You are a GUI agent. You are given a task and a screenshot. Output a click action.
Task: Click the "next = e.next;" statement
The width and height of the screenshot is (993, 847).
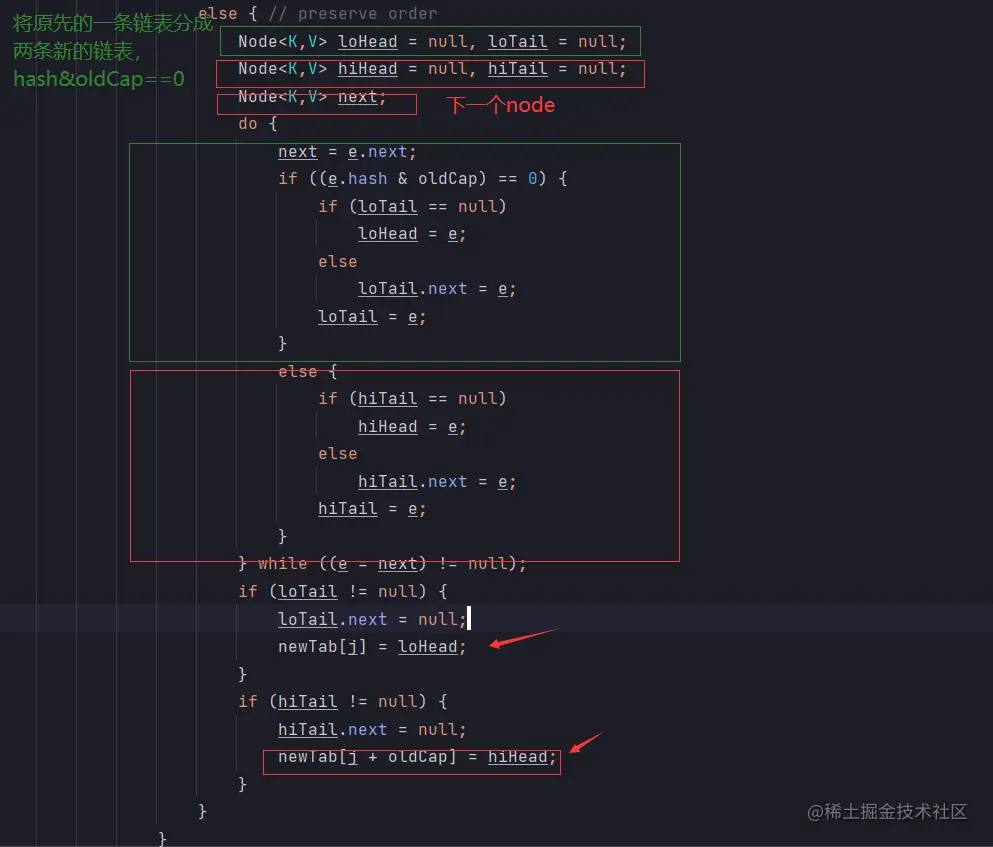[x=347, y=152]
